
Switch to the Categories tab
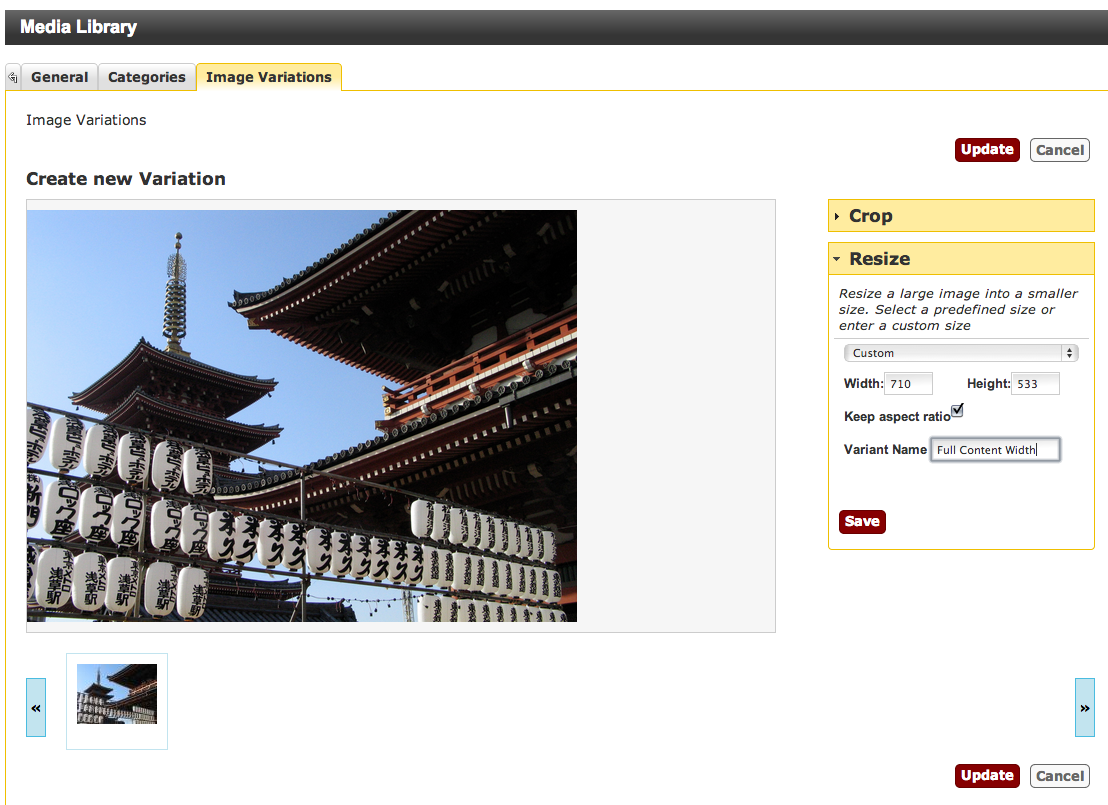[147, 77]
